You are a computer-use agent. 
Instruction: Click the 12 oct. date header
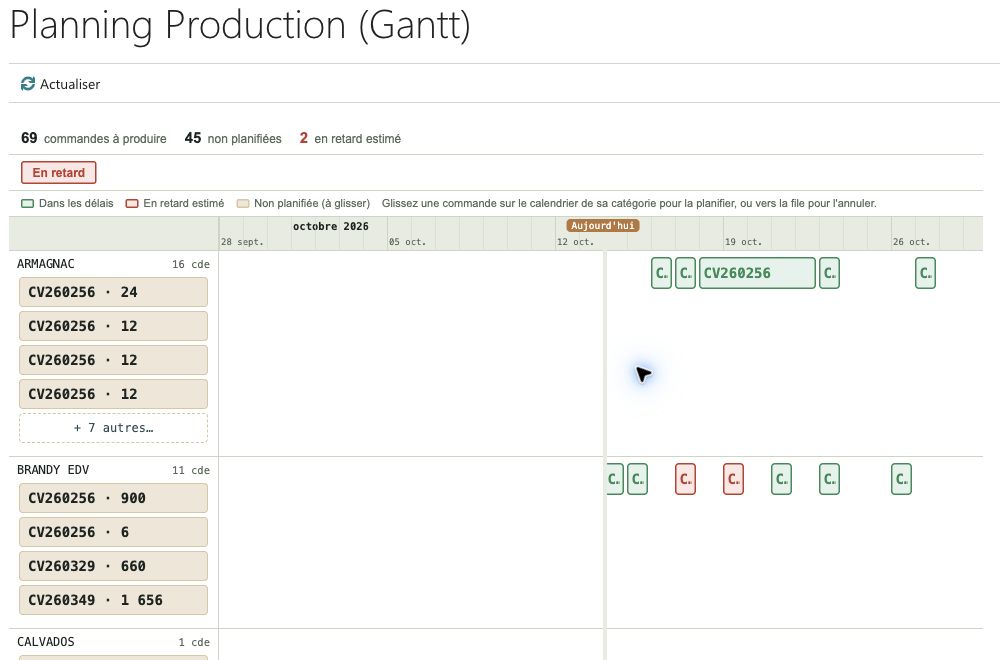(575, 242)
